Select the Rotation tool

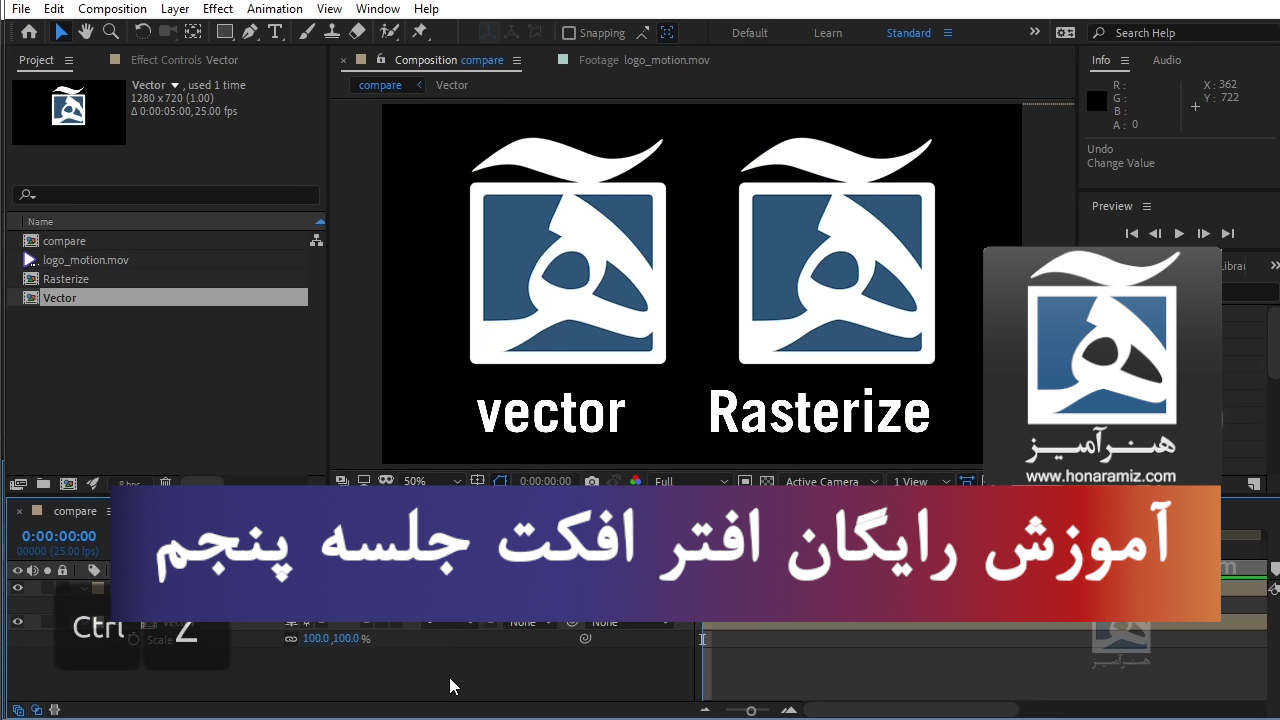click(143, 32)
